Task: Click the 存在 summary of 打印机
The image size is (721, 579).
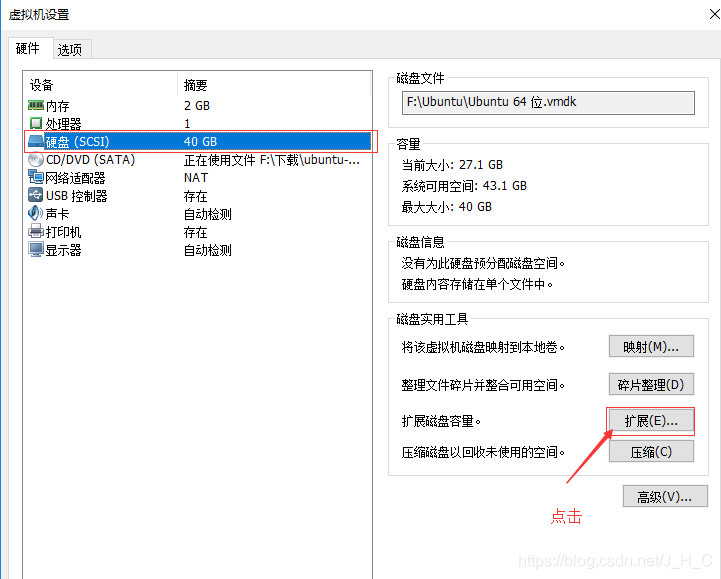Action: (x=196, y=232)
